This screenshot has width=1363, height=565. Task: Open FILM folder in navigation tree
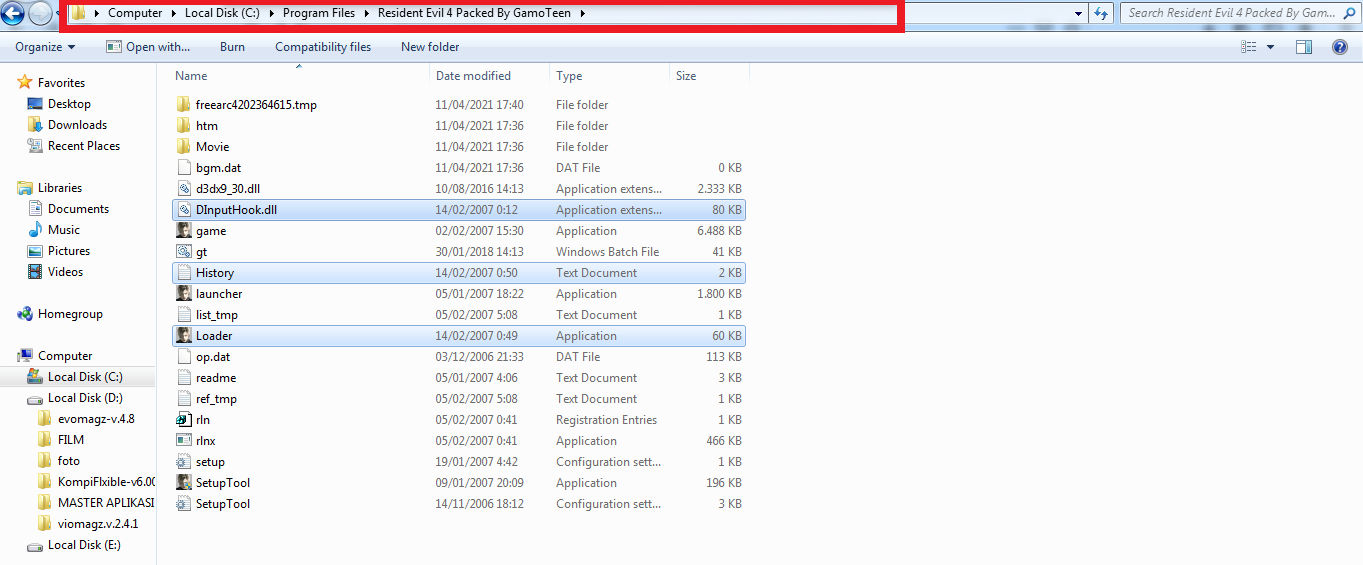[71, 440]
